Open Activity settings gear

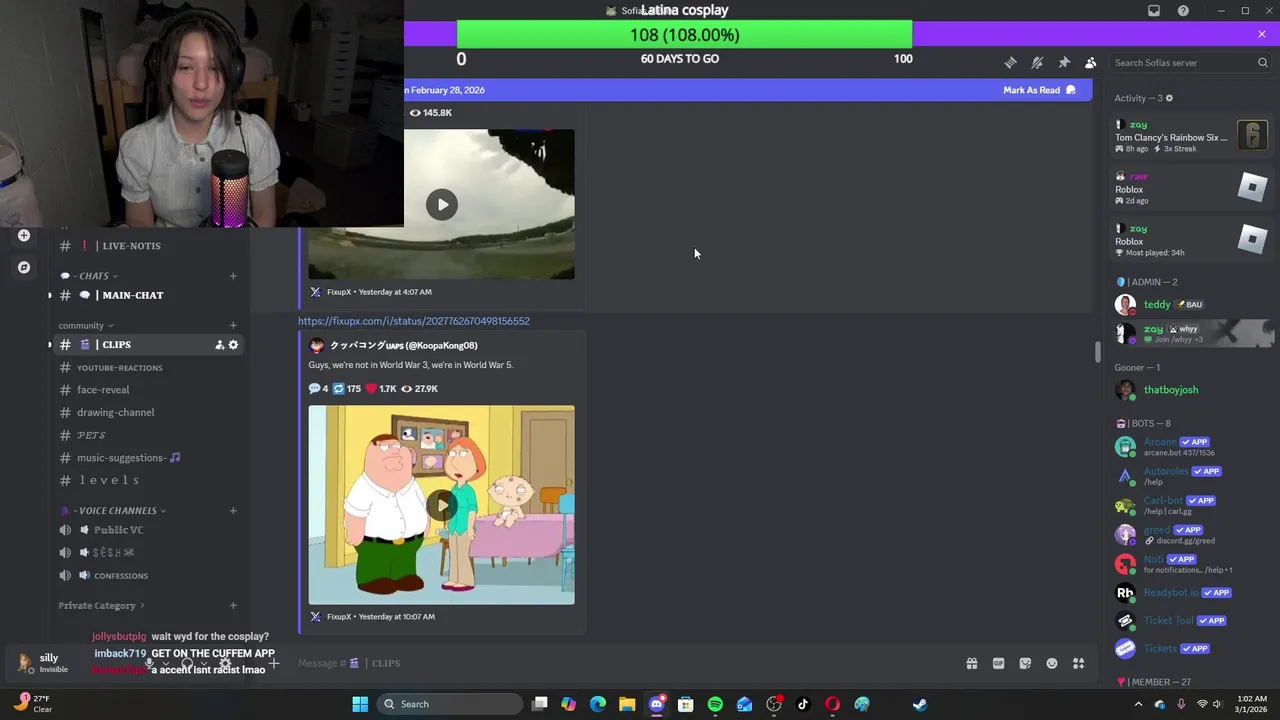(1169, 98)
